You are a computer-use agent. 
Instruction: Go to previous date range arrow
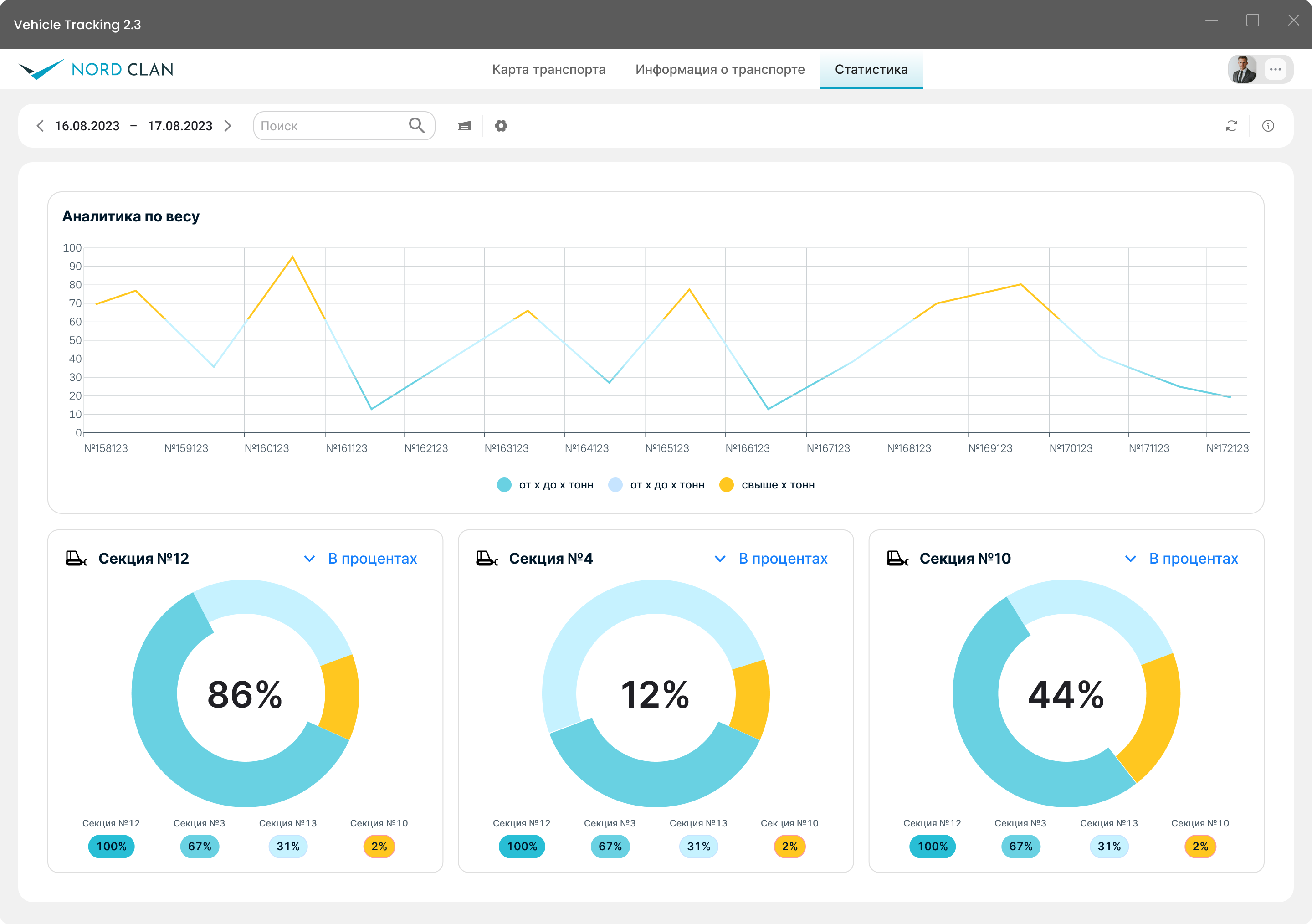tap(40, 126)
